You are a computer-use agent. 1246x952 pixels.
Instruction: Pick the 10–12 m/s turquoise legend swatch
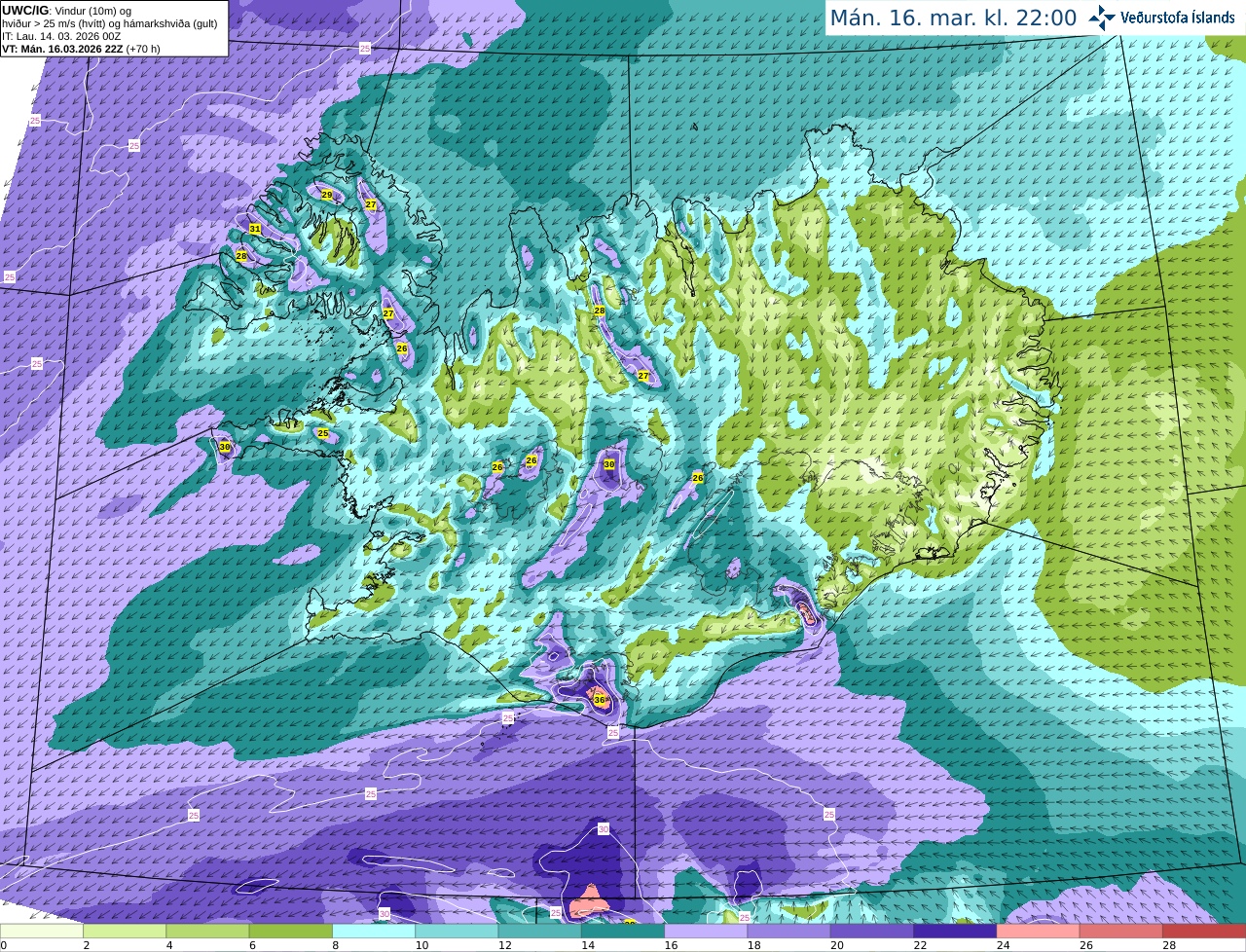[x=457, y=931]
